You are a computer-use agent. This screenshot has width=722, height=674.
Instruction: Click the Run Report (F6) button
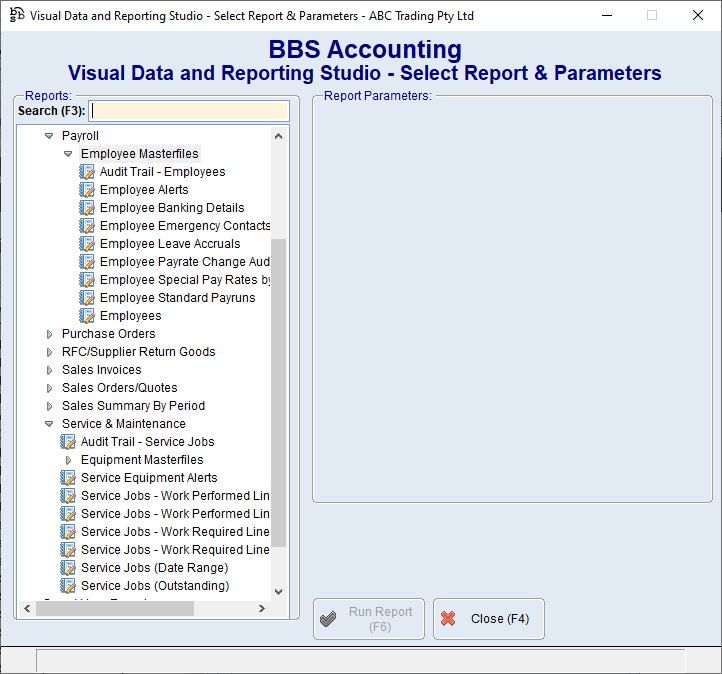point(369,619)
